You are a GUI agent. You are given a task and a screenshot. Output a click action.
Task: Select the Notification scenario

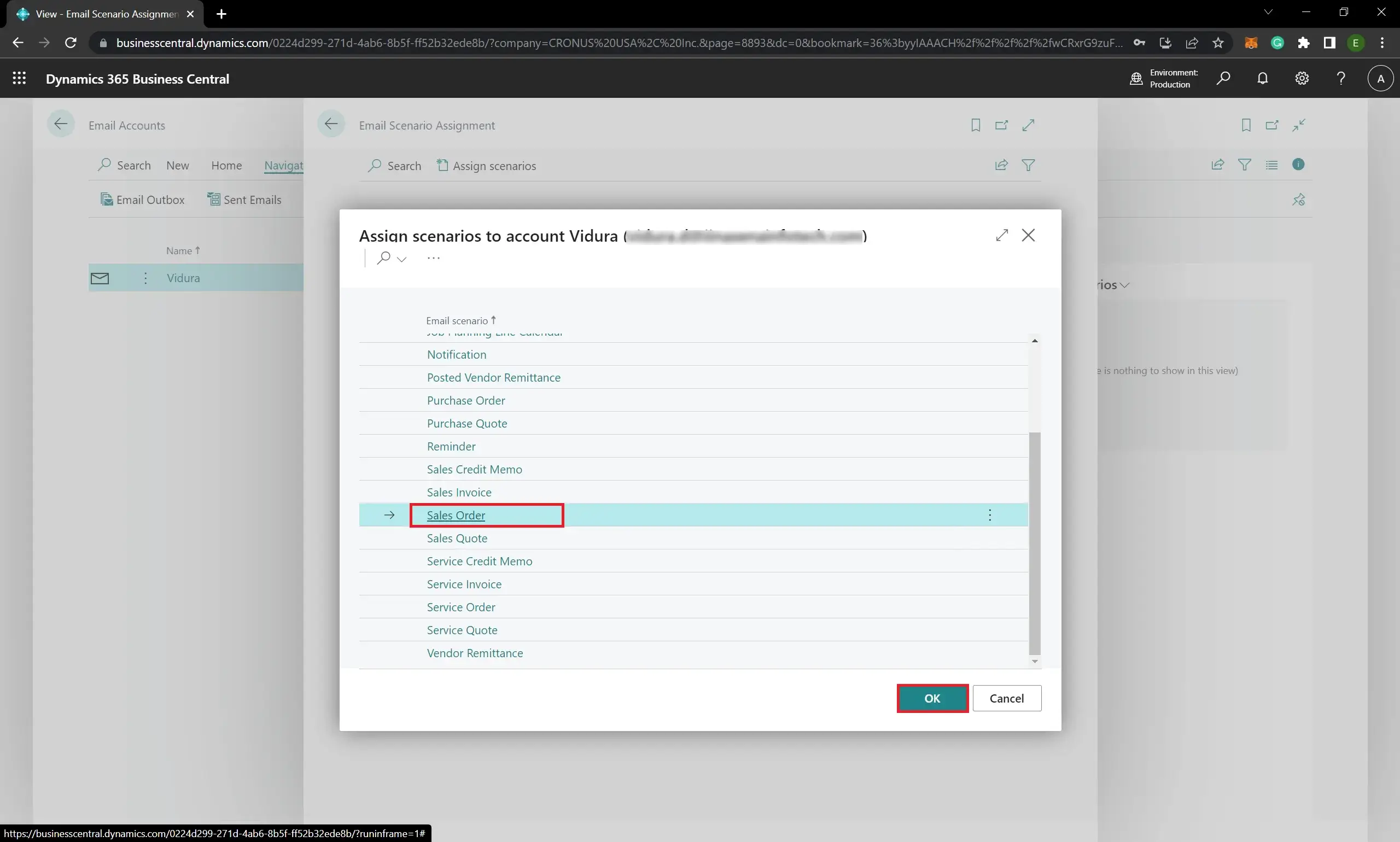(x=456, y=355)
